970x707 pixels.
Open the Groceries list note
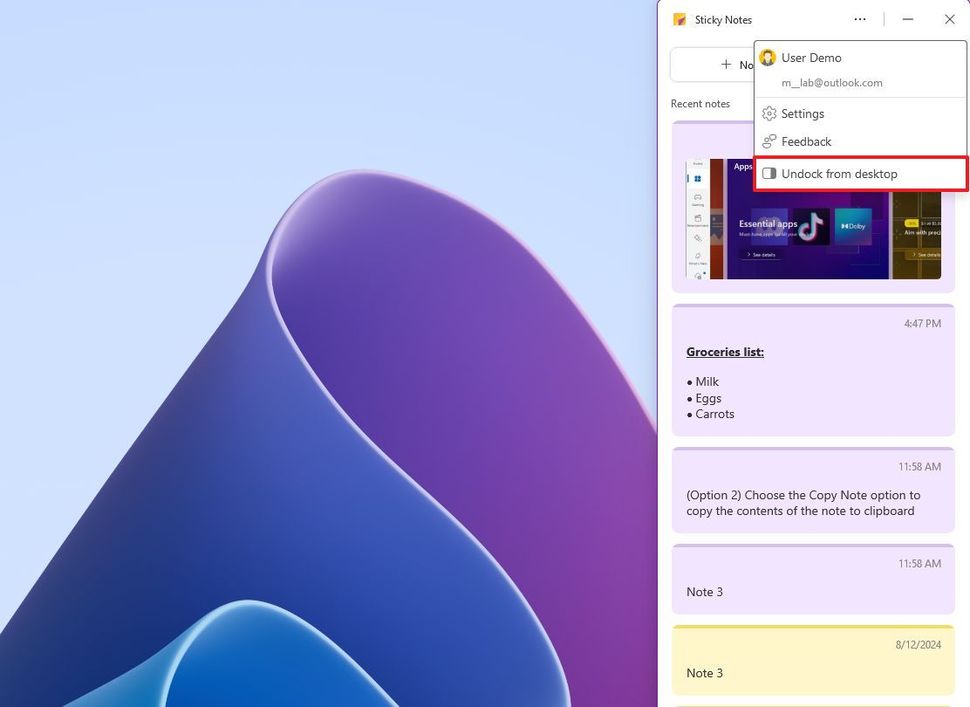pyautogui.click(x=812, y=370)
